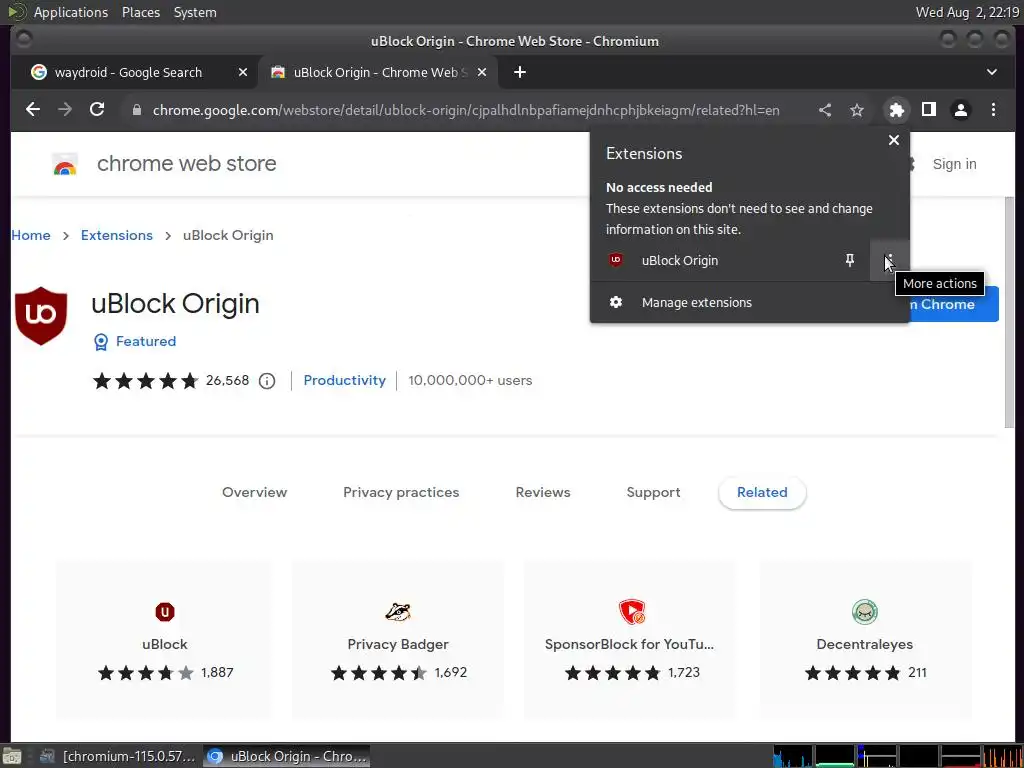
Task: Open Manage extensions
Action: click(x=750, y=302)
